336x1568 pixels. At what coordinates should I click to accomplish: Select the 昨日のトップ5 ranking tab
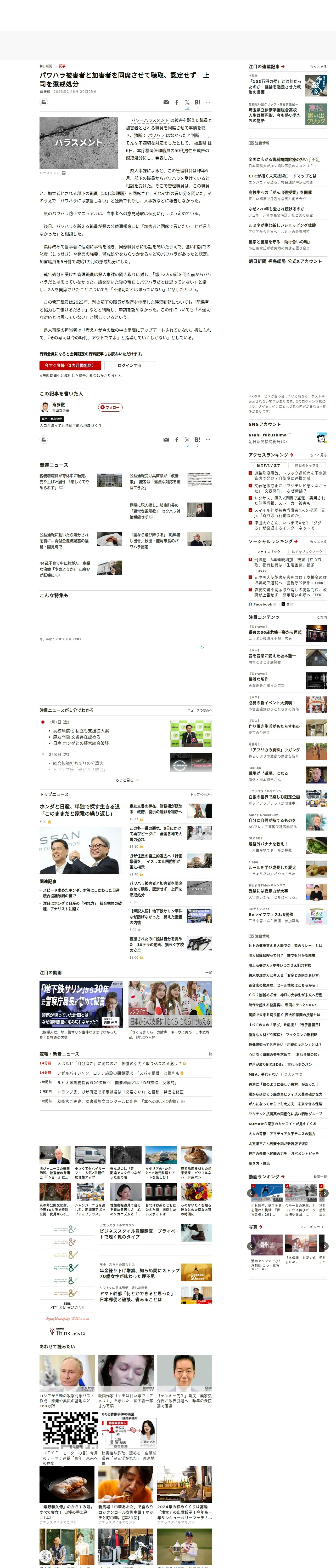[307, 465]
